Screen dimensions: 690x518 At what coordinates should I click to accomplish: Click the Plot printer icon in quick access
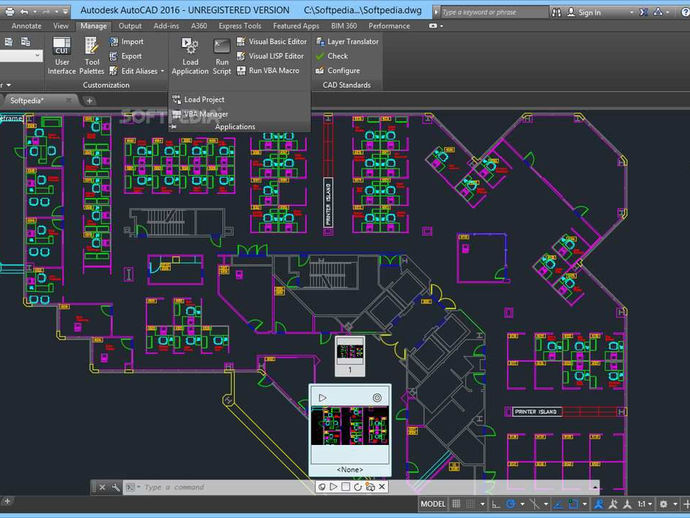point(9,12)
